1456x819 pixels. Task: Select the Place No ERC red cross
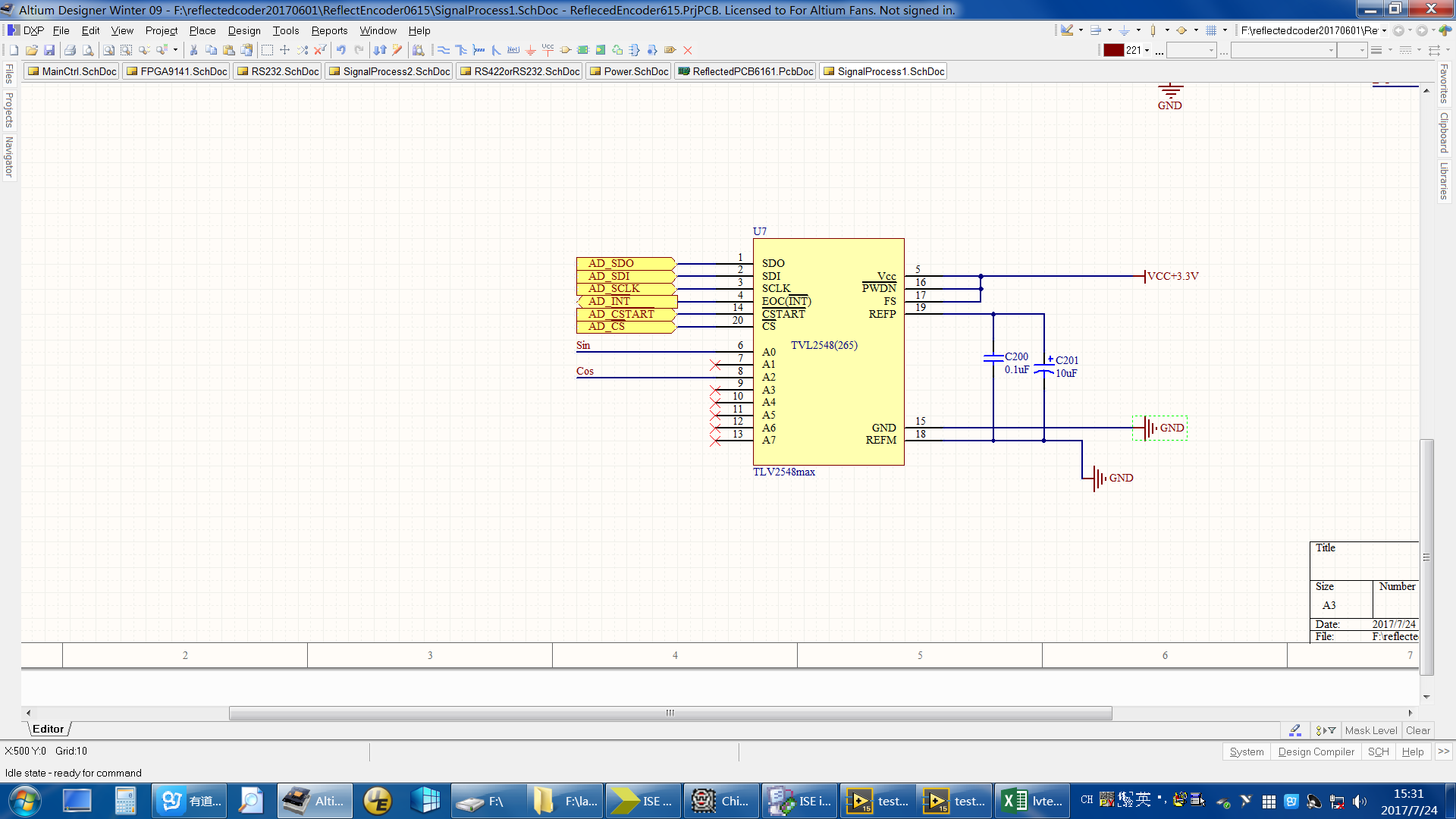pos(688,50)
